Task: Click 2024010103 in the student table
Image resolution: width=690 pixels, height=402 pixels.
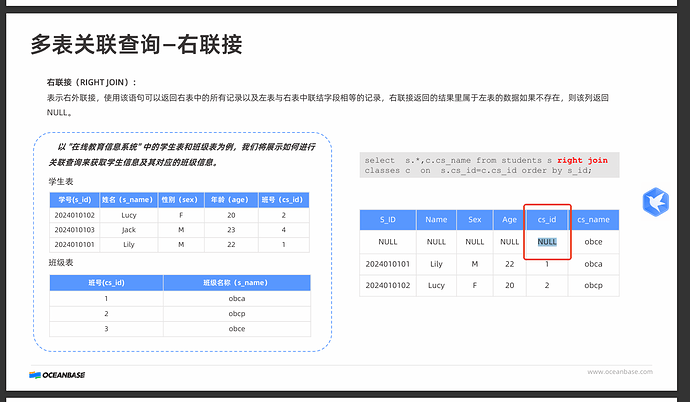Action: click(x=74, y=230)
